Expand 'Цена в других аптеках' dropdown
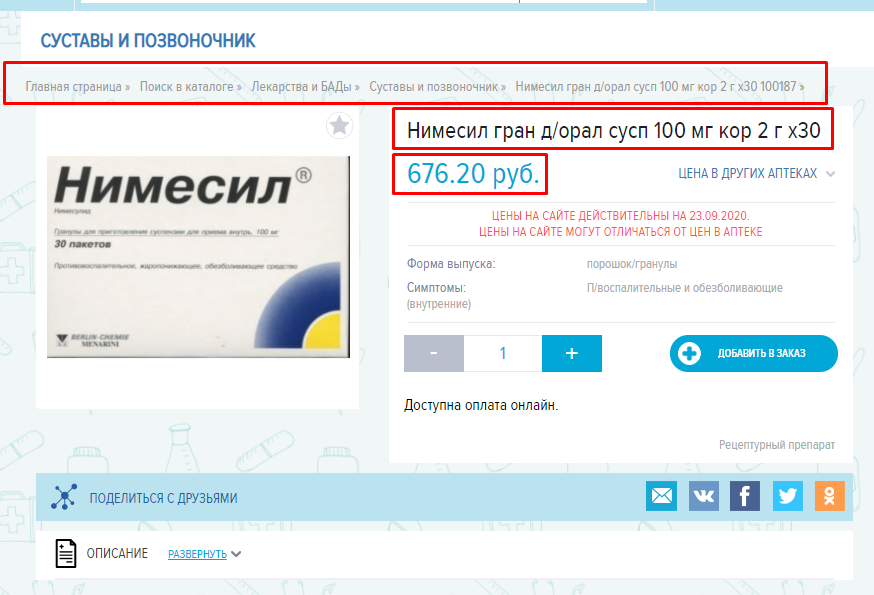The height and width of the screenshot is (595, 874). tap(756, 173)
